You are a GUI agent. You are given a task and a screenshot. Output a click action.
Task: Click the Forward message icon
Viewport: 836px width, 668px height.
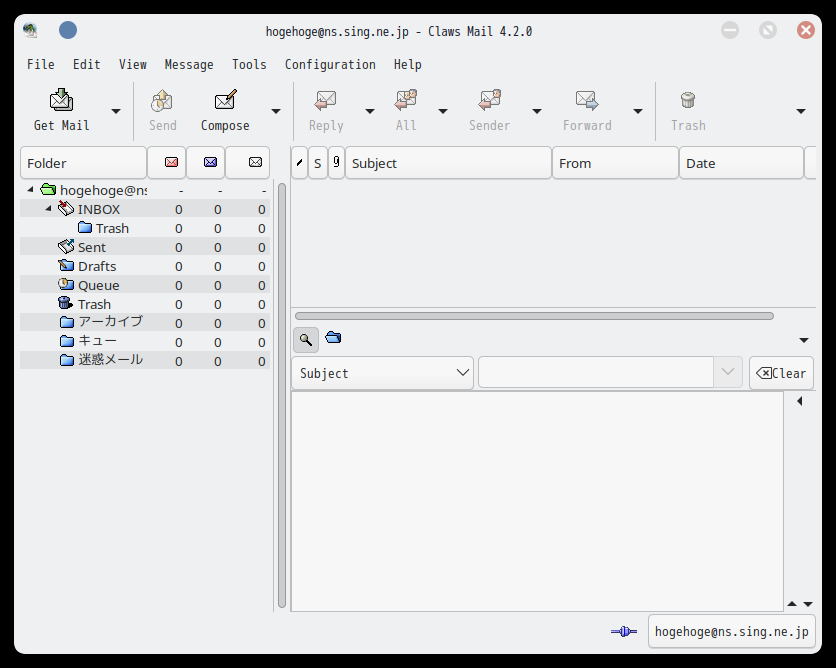click(x=587, y=100)
